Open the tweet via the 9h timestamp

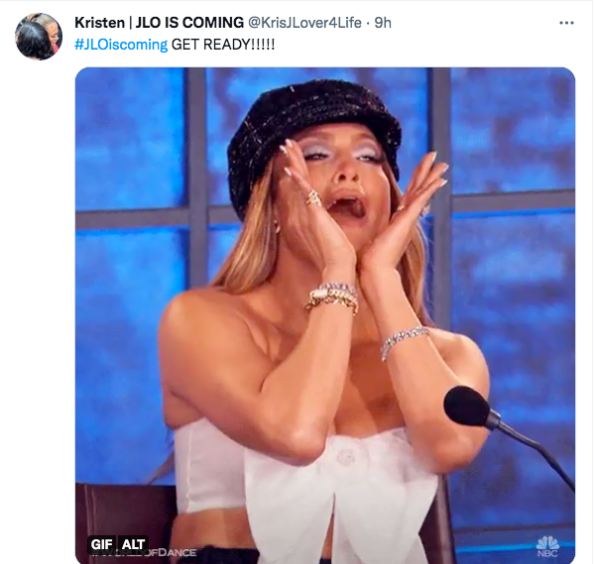point(382,23)
